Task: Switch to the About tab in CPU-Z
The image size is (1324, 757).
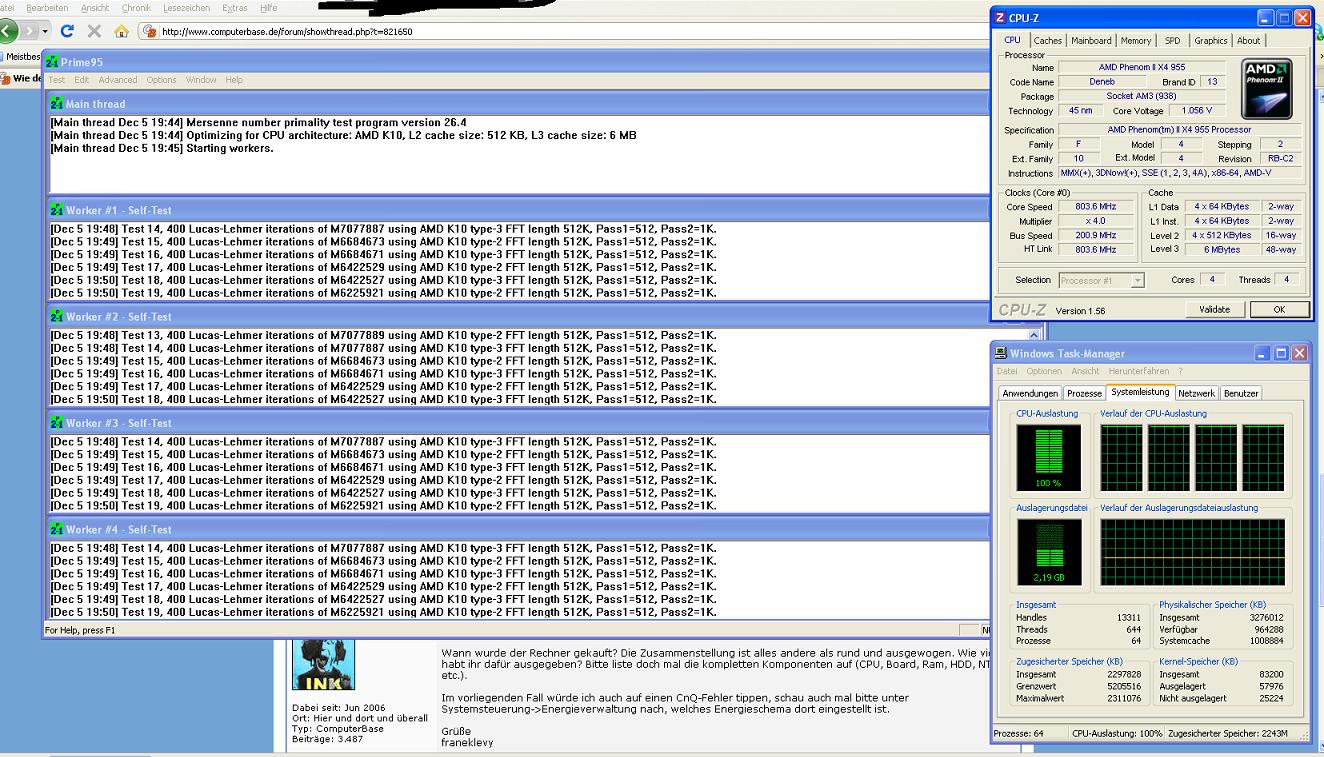Action: point(1249,41)
